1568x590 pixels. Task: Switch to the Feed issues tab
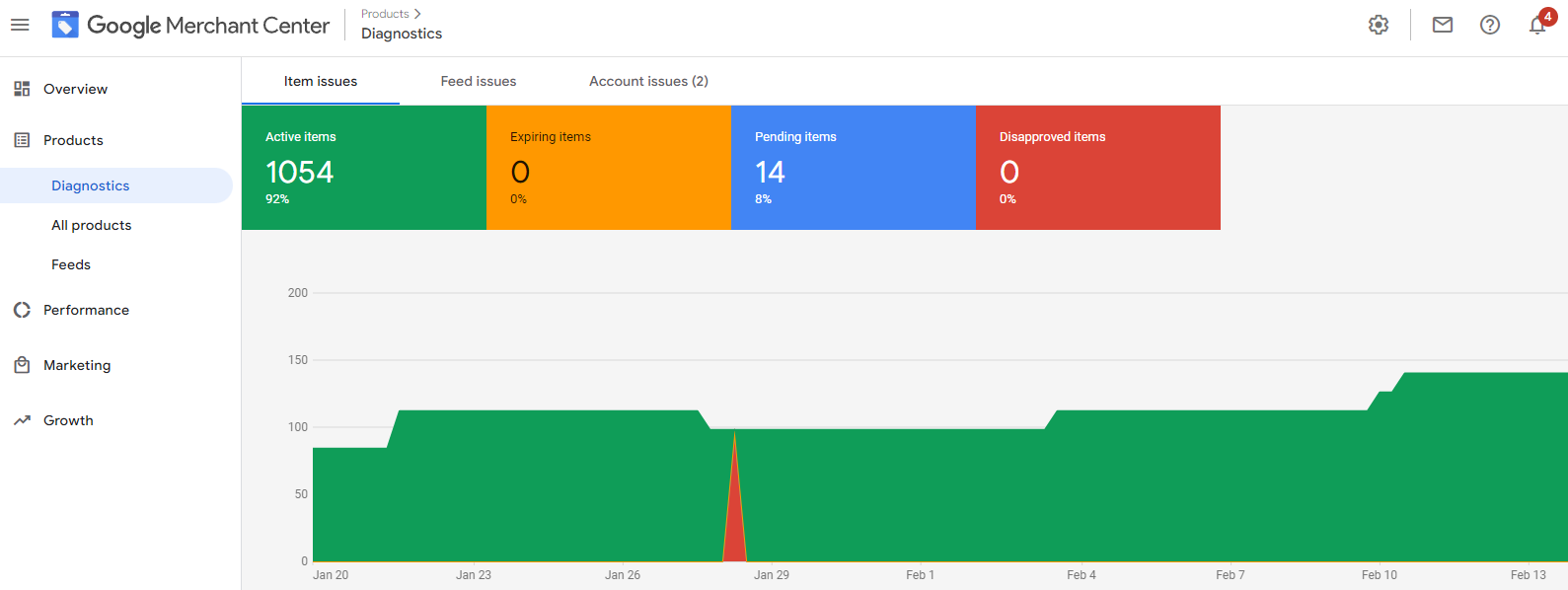tap(479, 81)
